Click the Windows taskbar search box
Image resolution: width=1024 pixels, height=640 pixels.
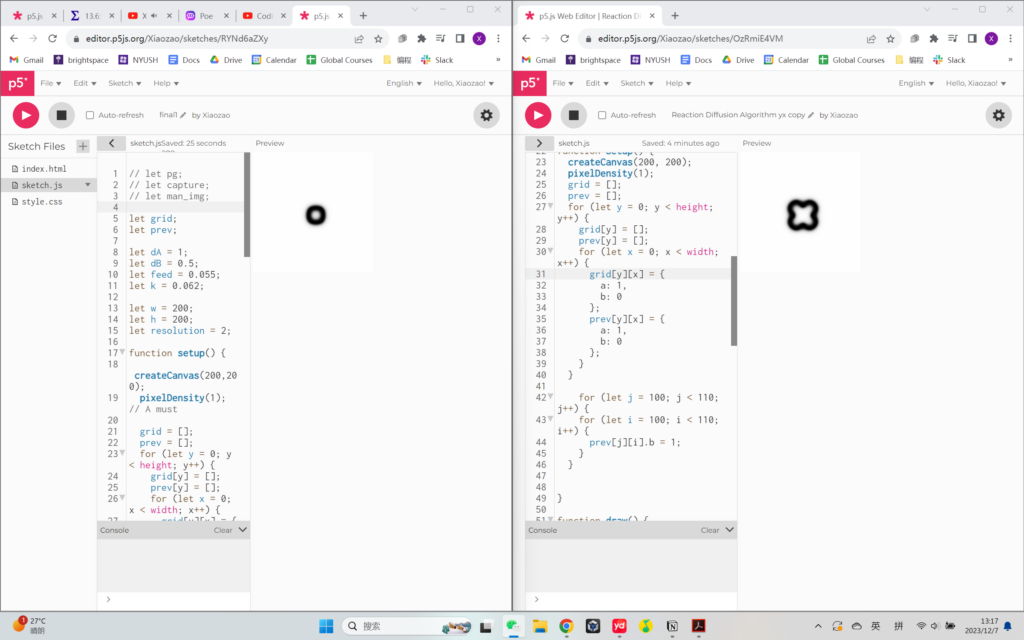click(x=400, y=626)
